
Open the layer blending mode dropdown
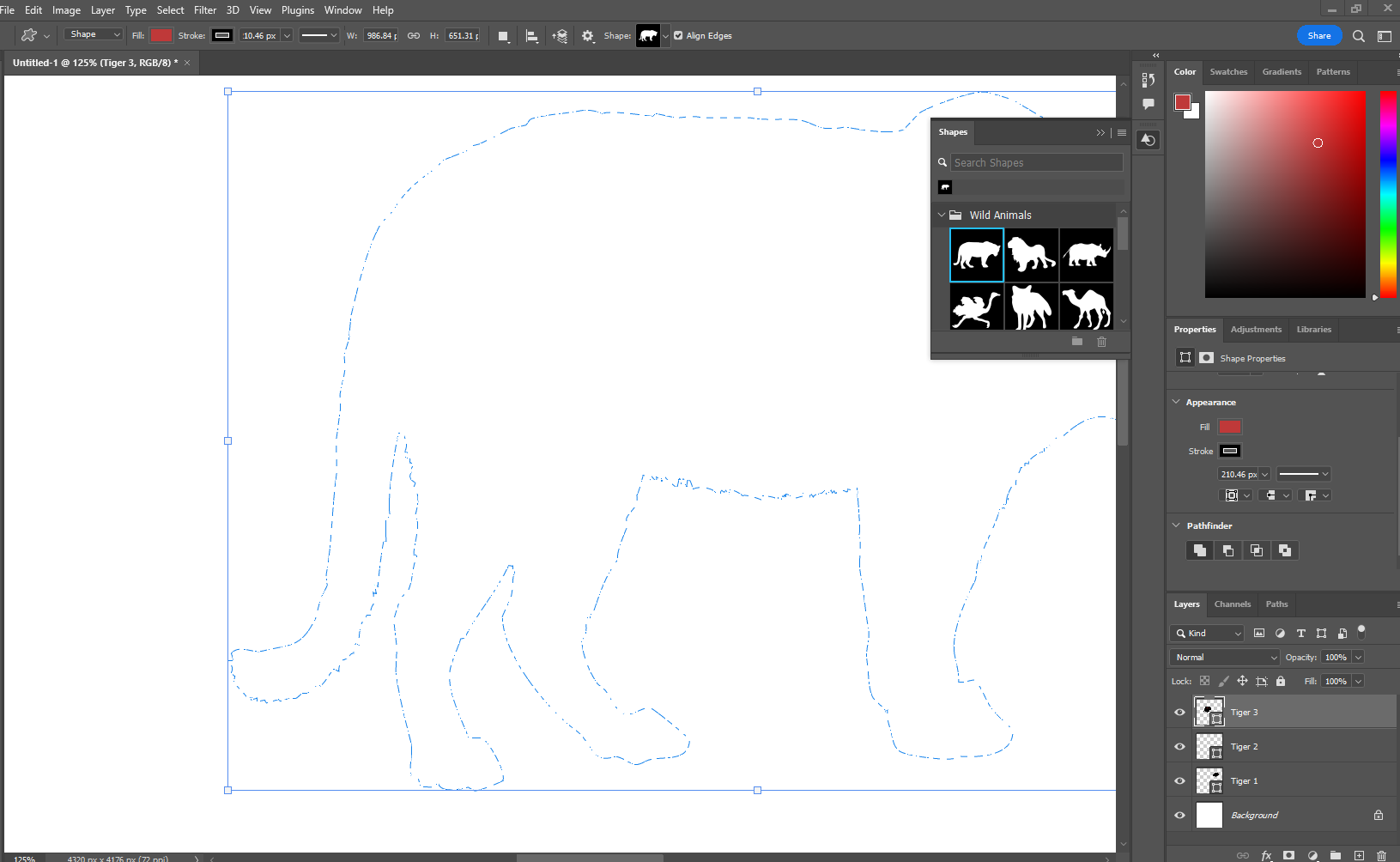click(1223, 657)
